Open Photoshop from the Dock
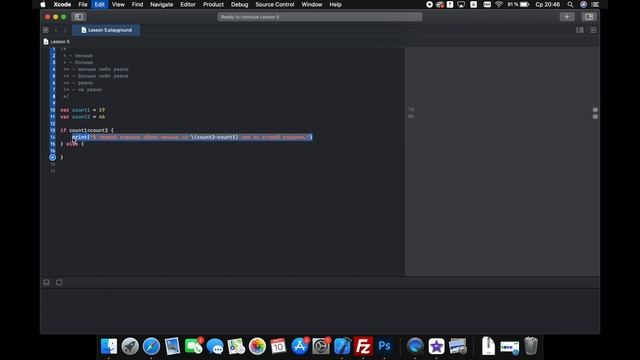The width and height of the screenshot is (640, 360). coord(384,346)
